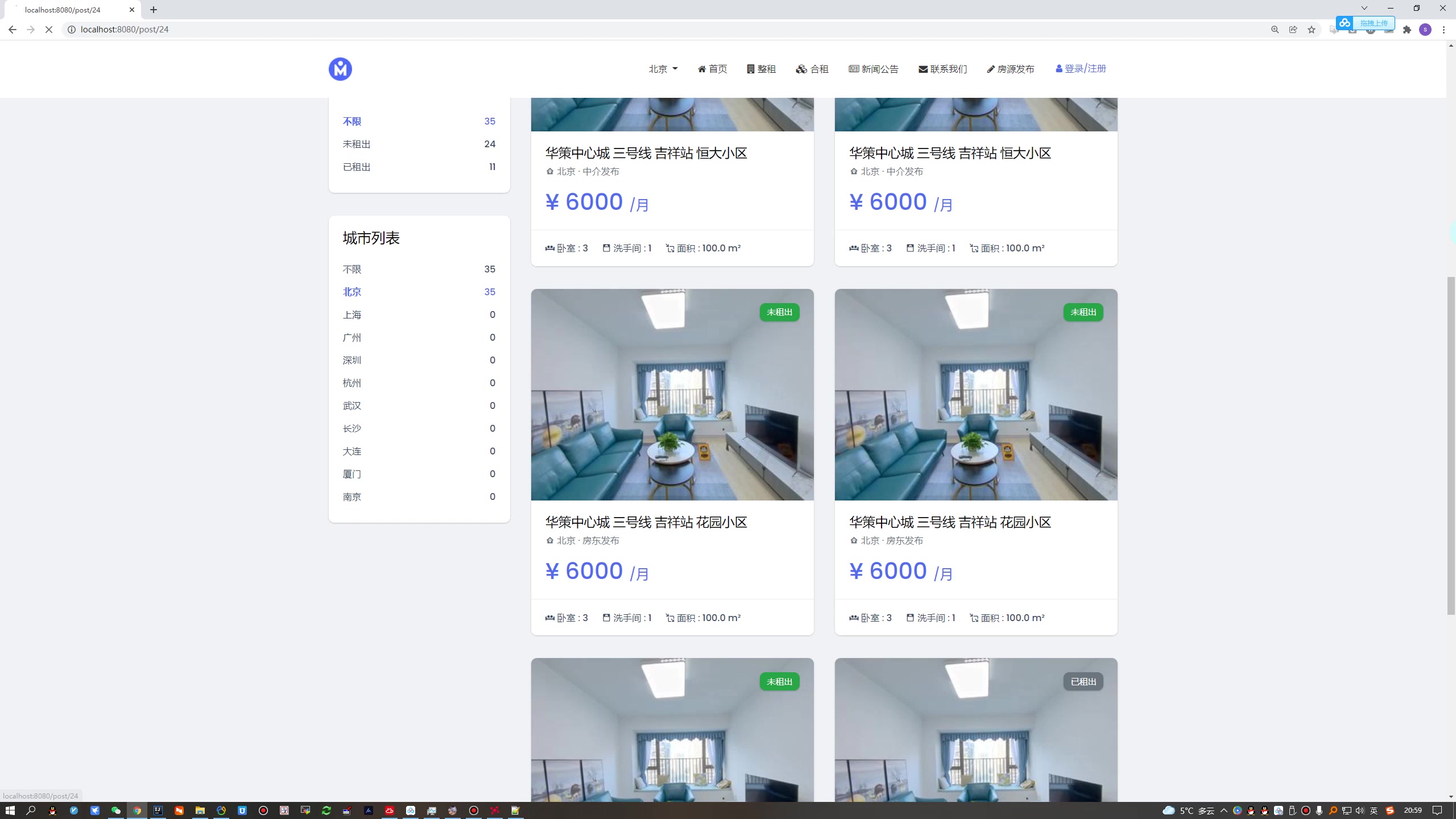Click the browser back arrow
Viewport: 1456px width, 819px height.
(x=13, y=30)
